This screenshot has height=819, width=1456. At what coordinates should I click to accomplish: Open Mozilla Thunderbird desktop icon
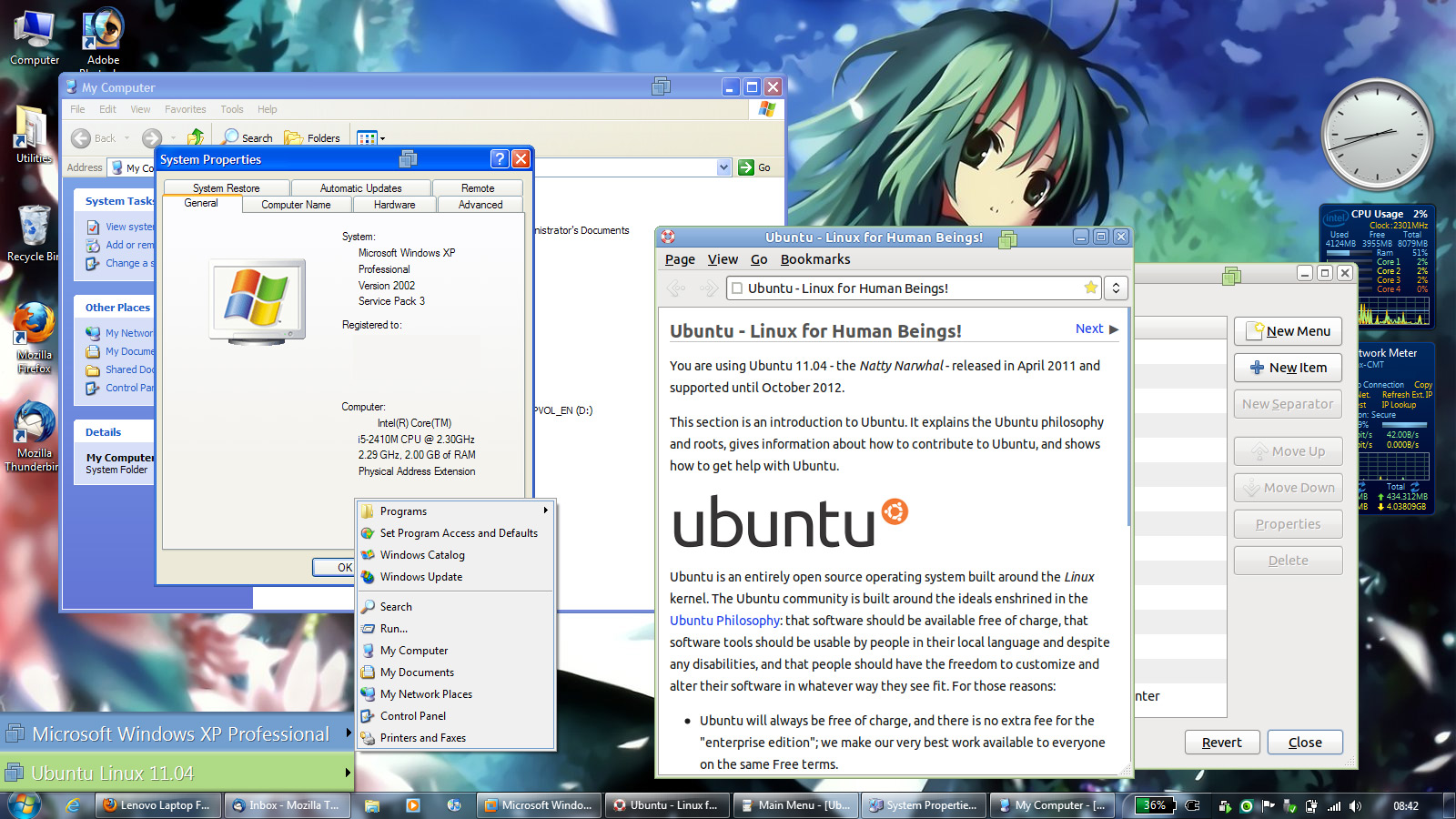tap(34, 437)
